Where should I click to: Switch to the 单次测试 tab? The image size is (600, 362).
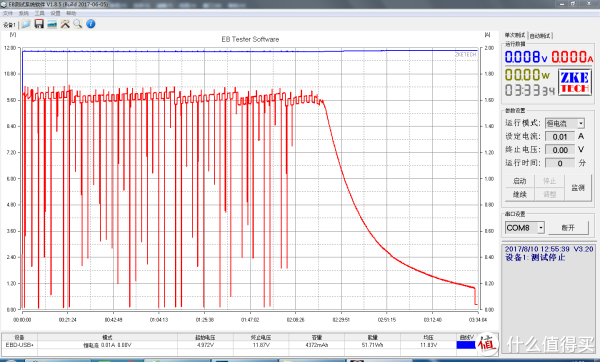pos(515,35)
